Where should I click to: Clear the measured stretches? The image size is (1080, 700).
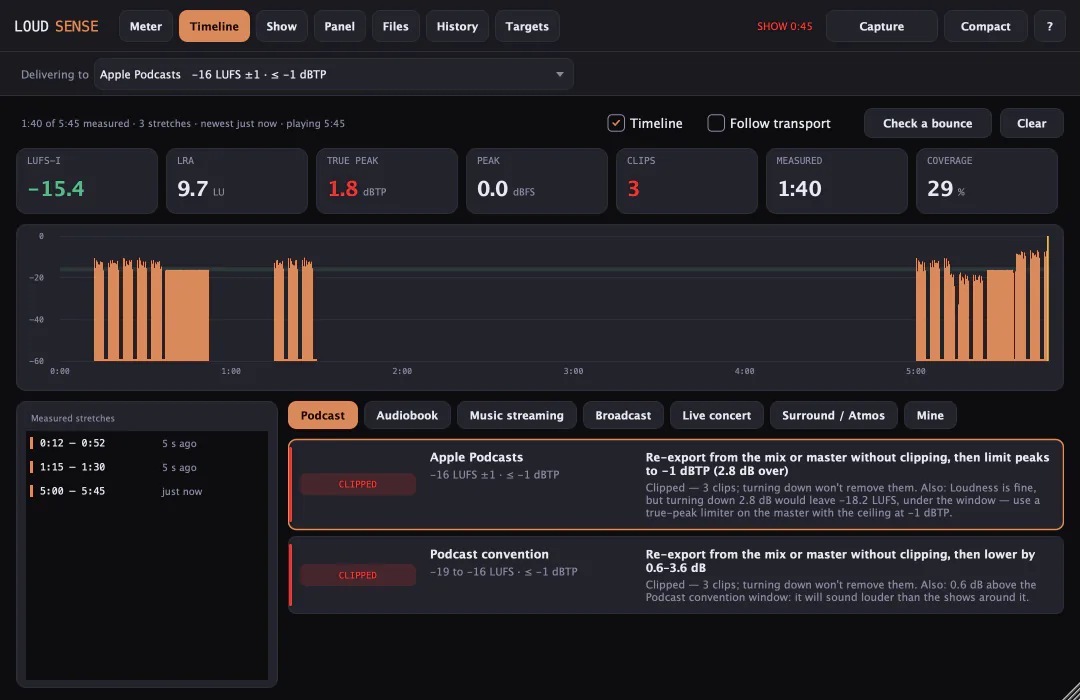tap(1032, 123)
